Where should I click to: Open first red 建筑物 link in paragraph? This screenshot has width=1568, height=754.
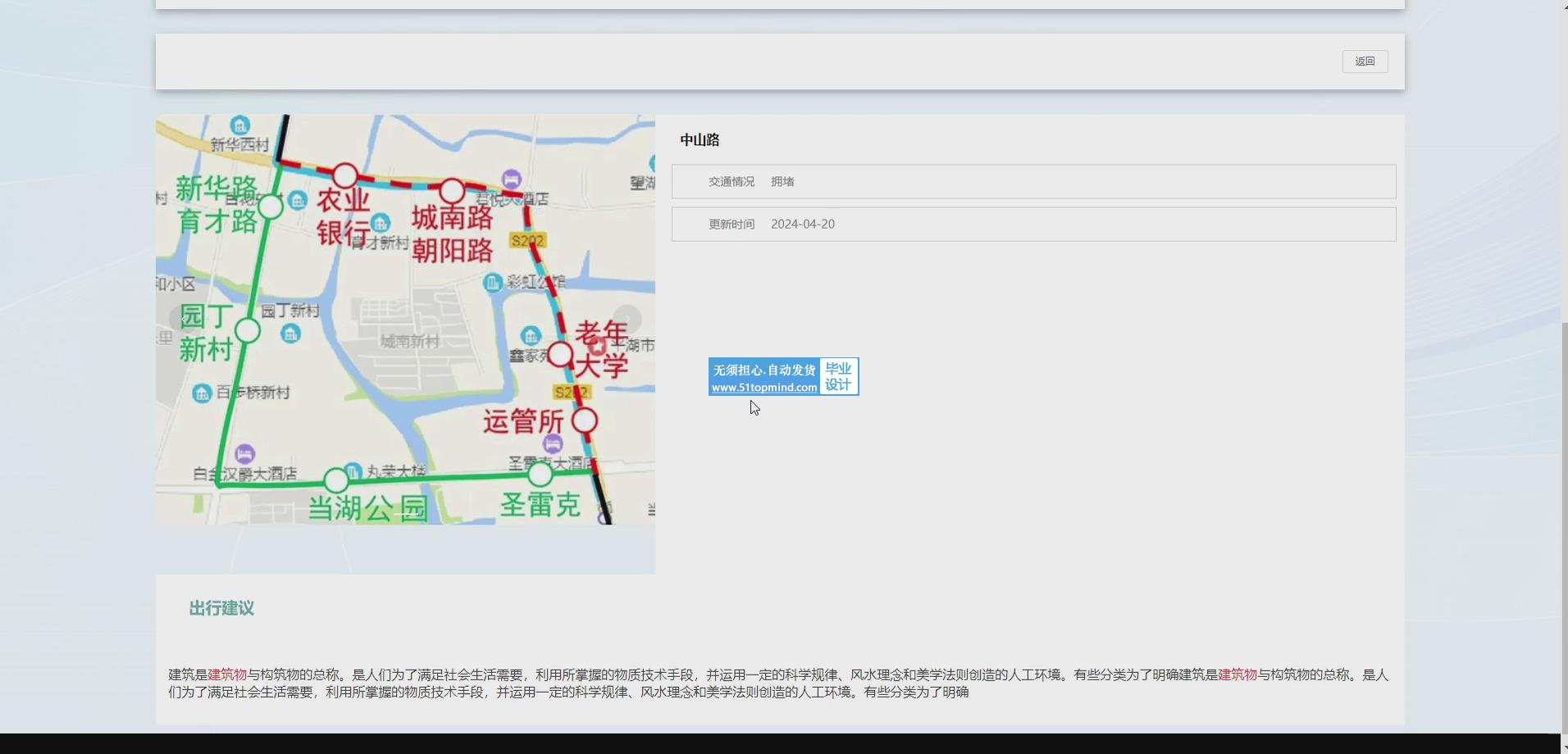tap(227, 675)
